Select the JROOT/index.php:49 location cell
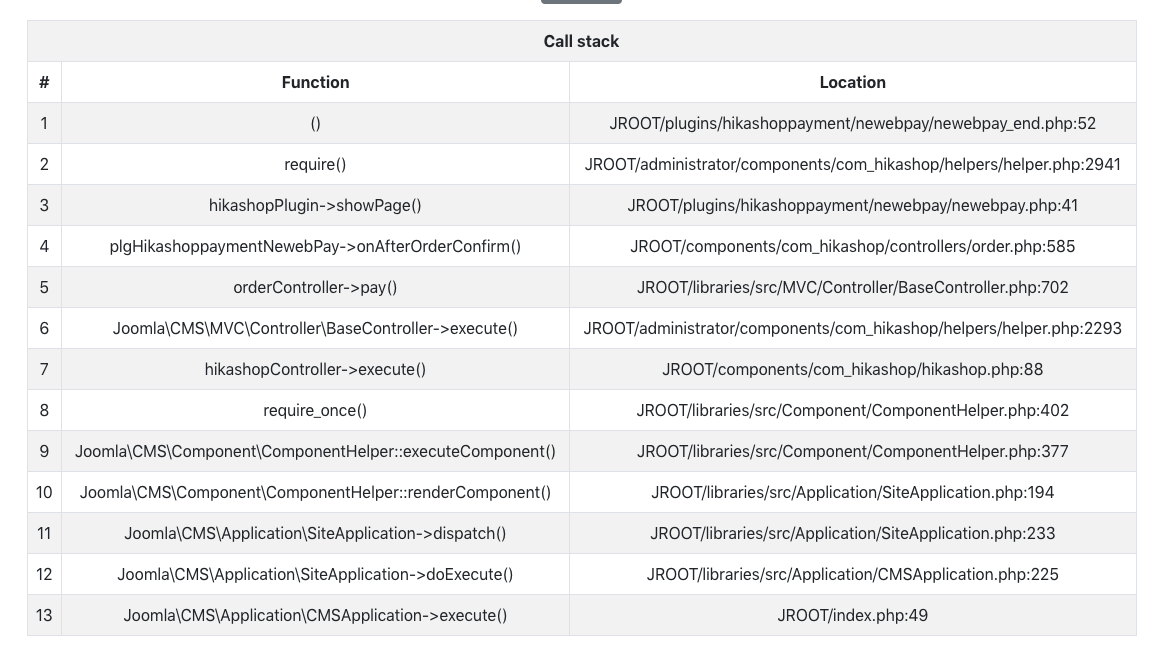1161x646 pixels. click(x=852, y=616)
